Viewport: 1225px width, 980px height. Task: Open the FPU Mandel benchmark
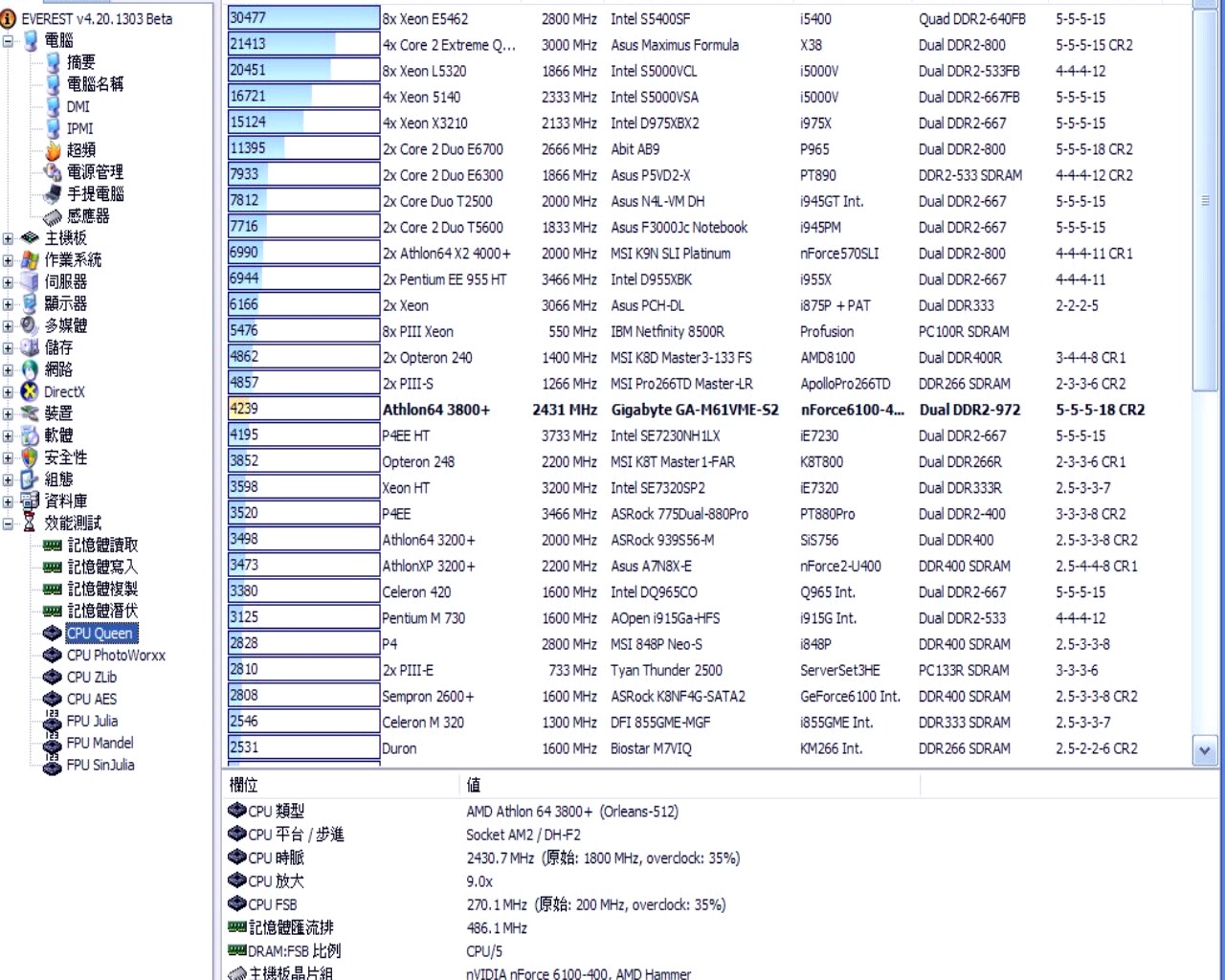(100, 743)
